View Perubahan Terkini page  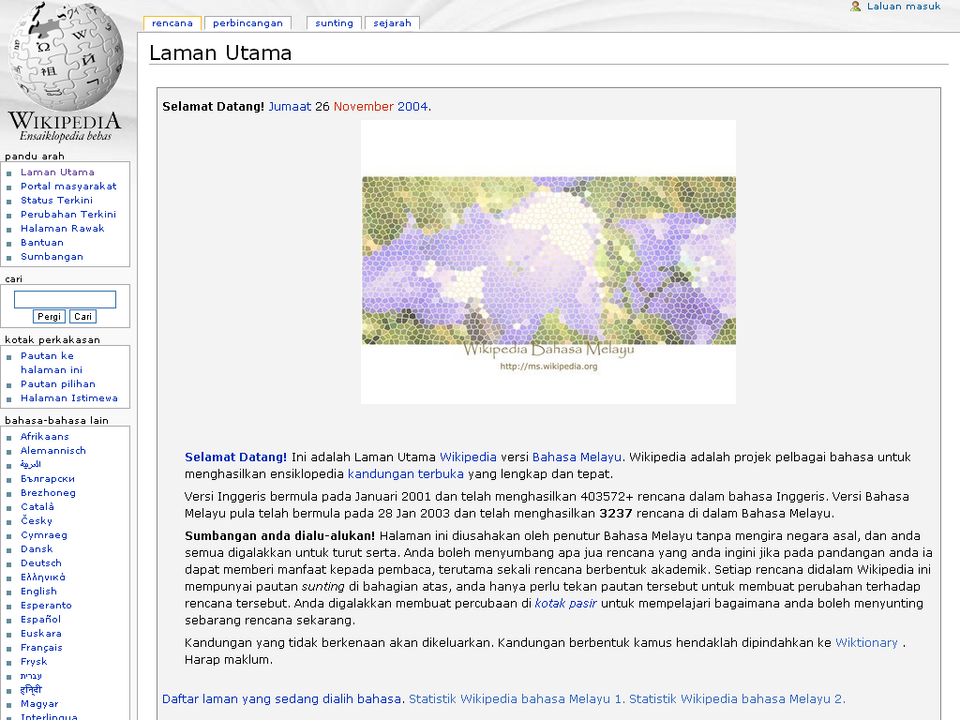coord(69,214)
